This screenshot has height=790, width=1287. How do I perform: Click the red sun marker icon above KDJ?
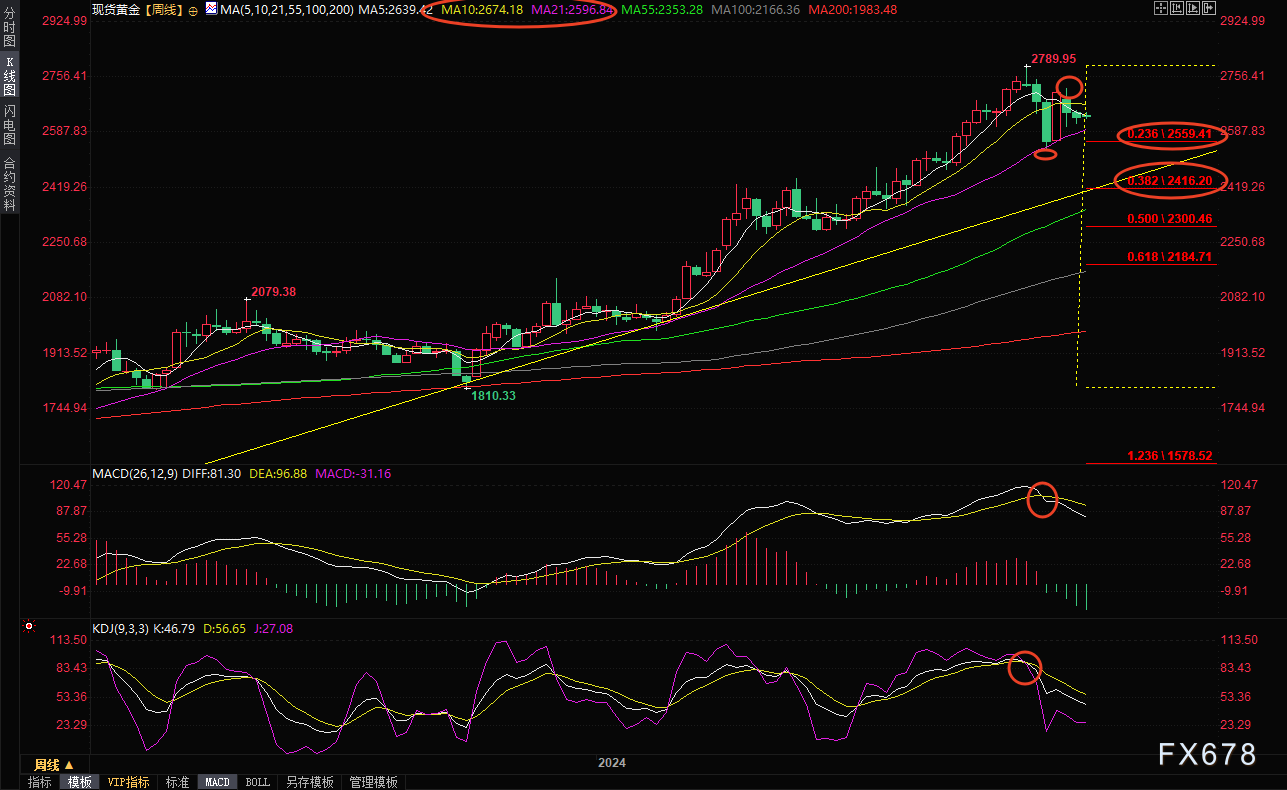[x=28, y=628]
